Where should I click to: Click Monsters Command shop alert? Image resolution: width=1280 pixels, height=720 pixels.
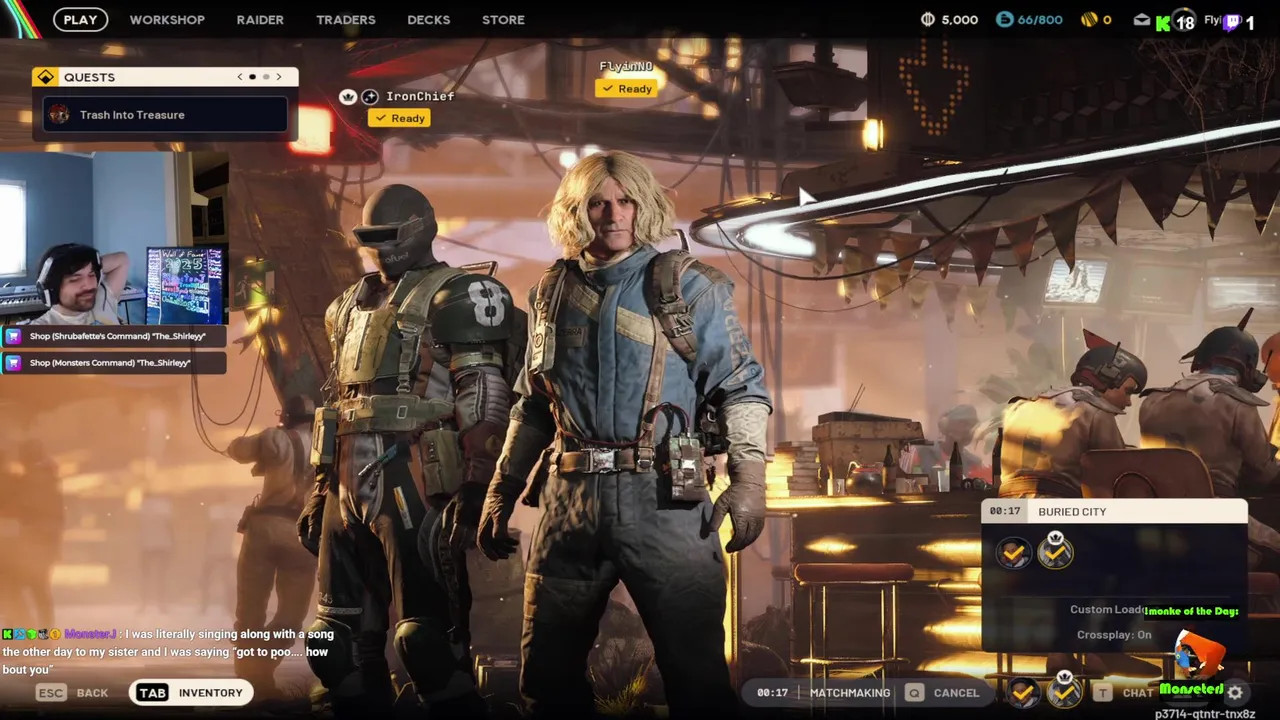coord(113,363)
